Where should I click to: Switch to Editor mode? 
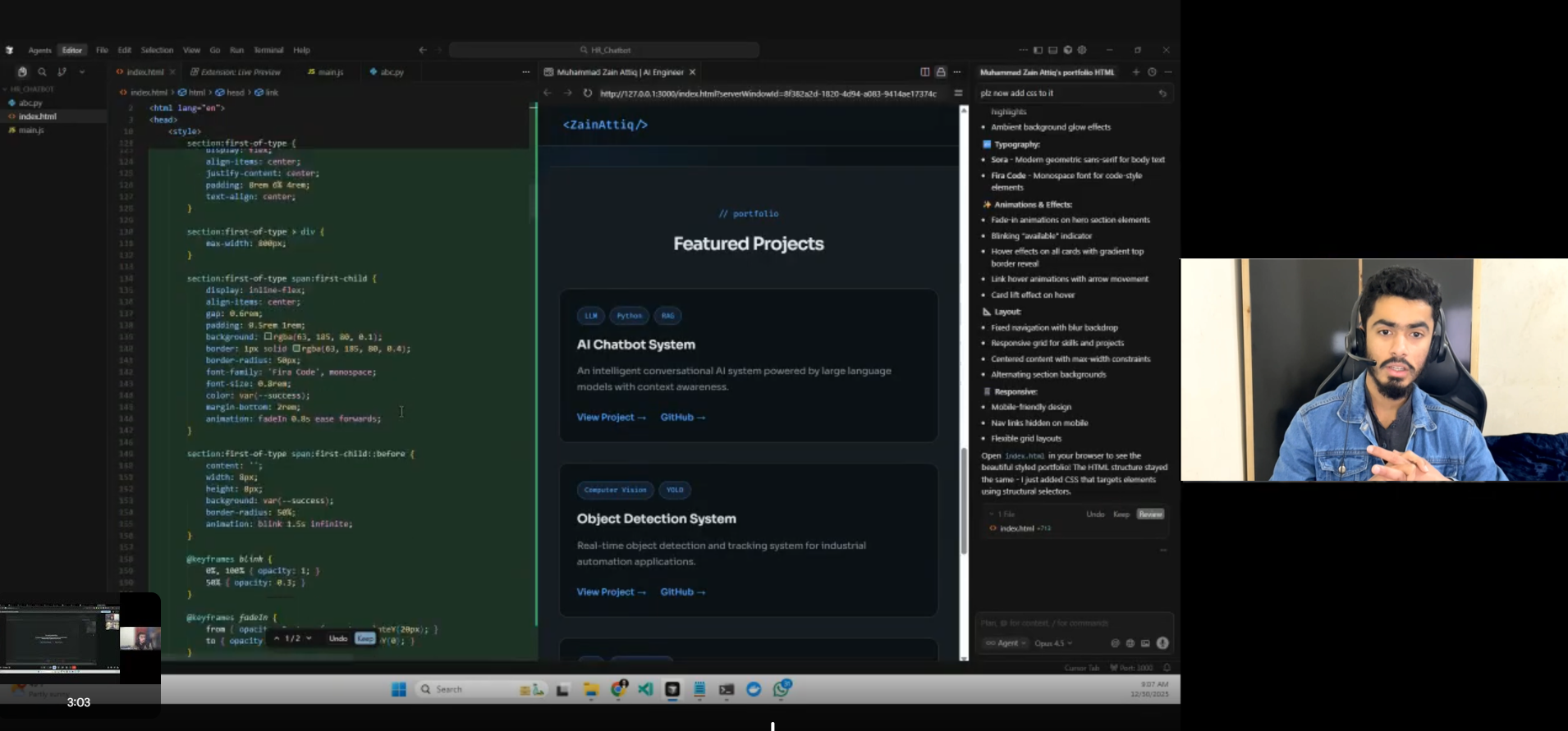click(x=72, y=50)
